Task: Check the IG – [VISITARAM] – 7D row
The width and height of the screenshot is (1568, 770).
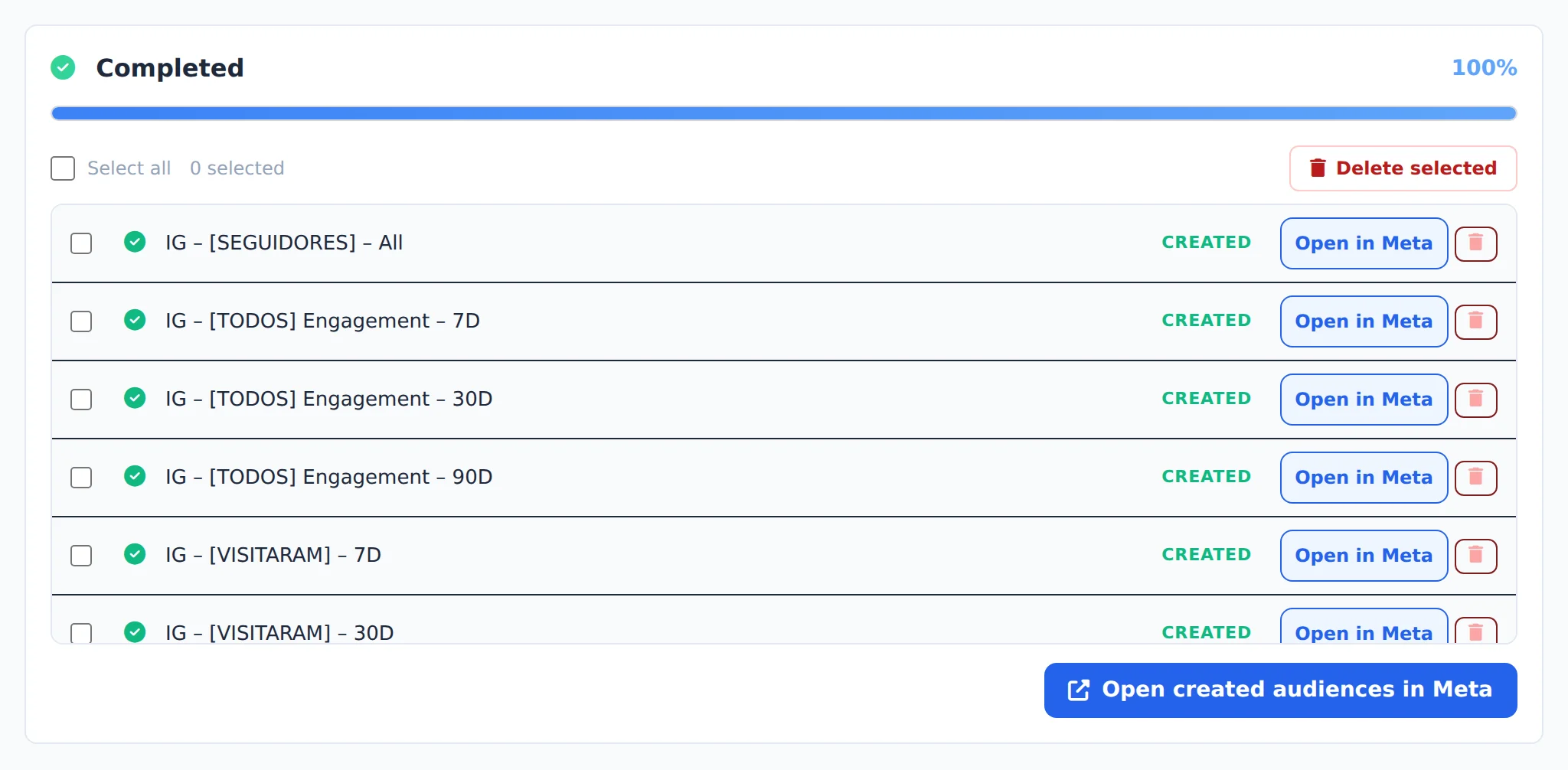Action: click(81, 556)
